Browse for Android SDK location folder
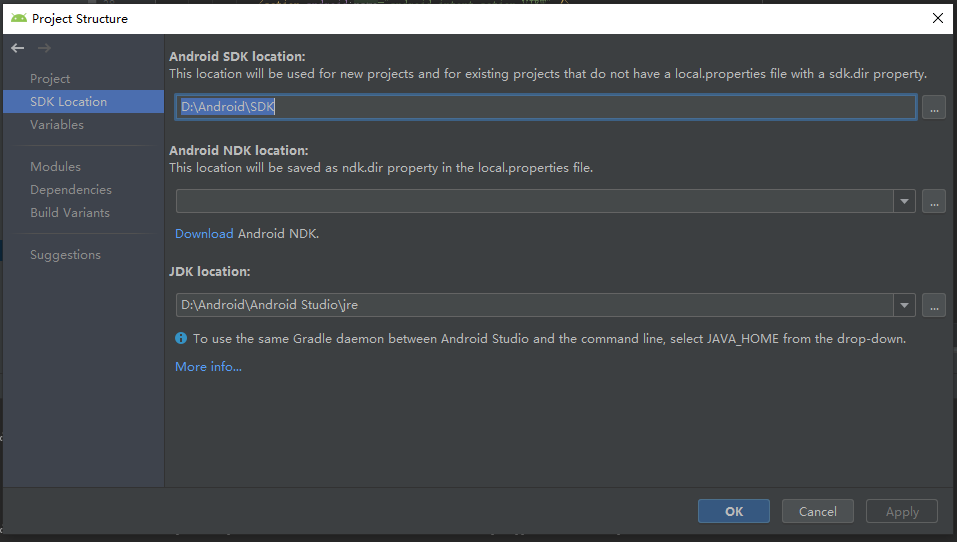 click(934, 107)
